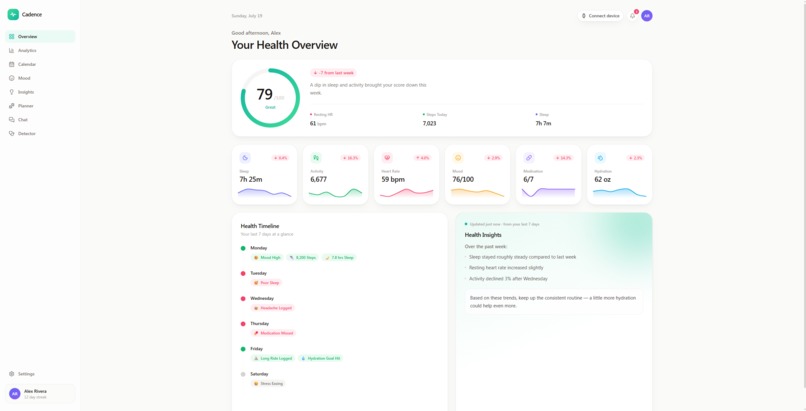This screenshot has width=806, height=411.
Task: Click the Planner icon in sidebar
Action: pyautogui.click(x=11, y=106)
